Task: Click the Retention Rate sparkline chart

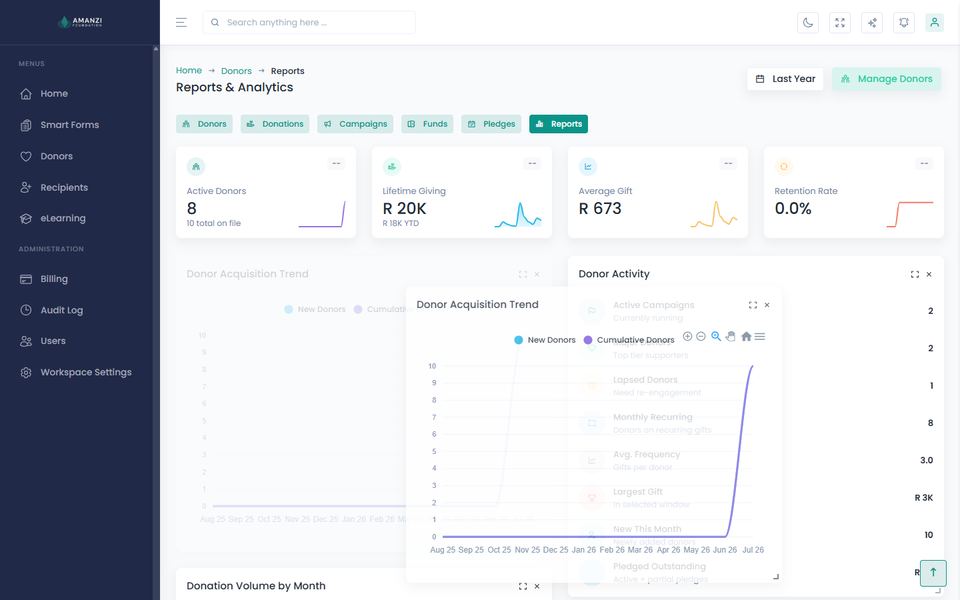Action: click(x=910, y=214)
